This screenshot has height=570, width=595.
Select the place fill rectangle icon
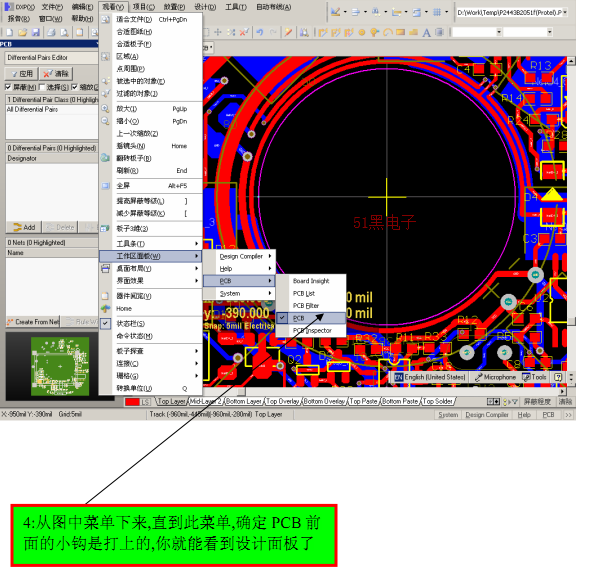(x=400, y=33)
